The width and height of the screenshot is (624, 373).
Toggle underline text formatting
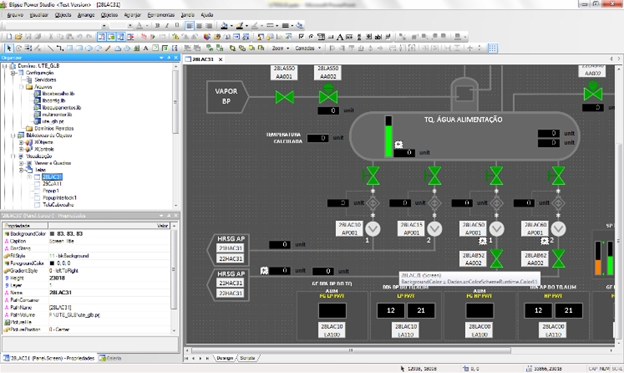click(x=177, y=25)
